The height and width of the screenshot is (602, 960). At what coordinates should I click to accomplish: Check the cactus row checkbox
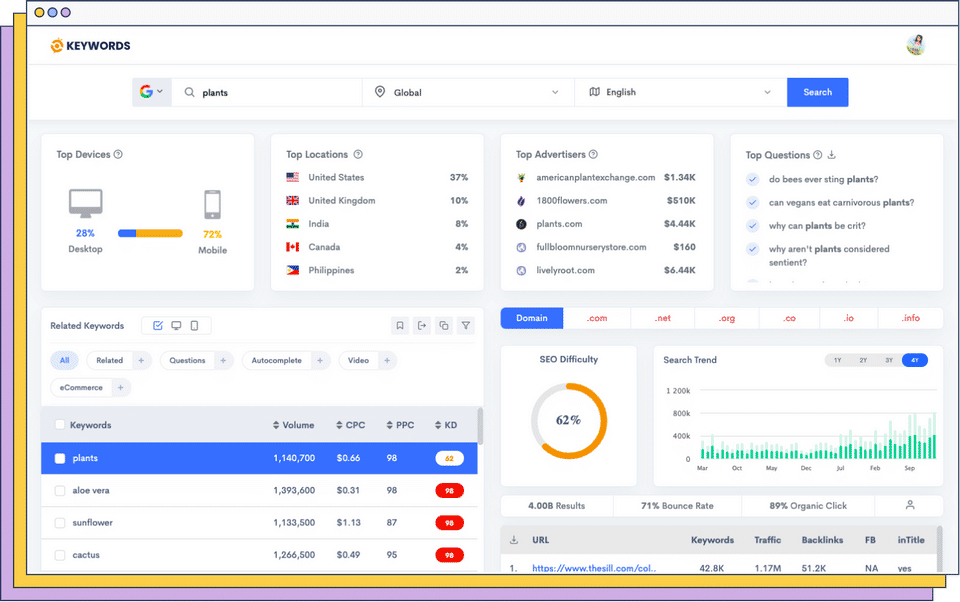(59, 555)
